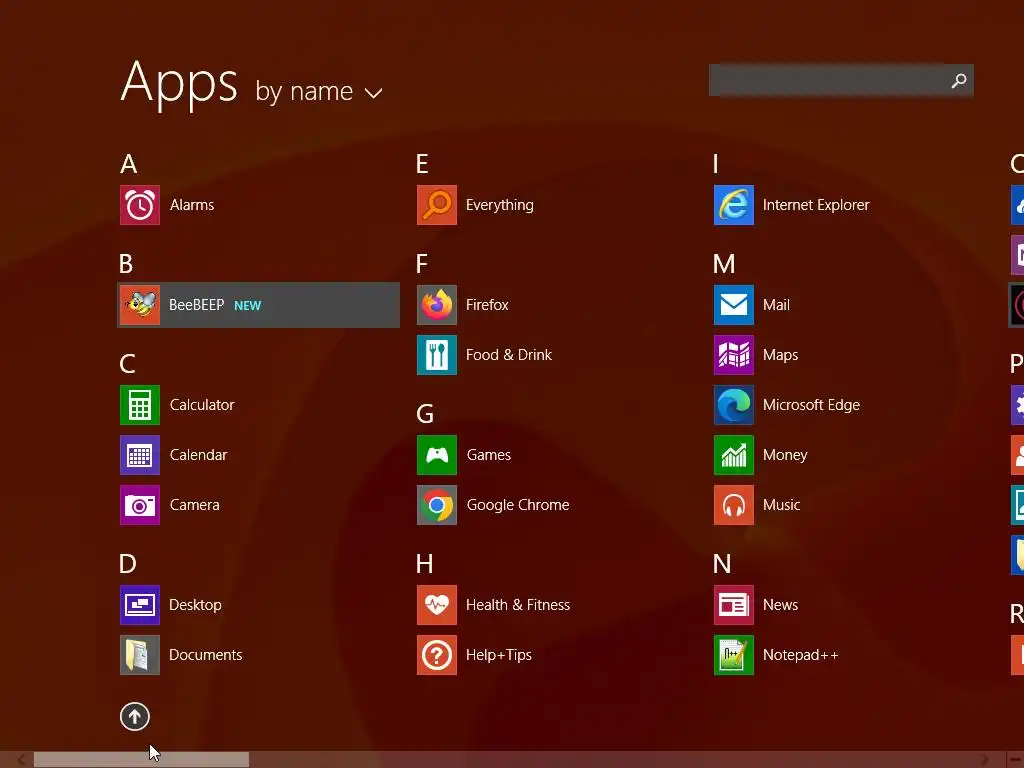Open the Calendar app icon
This screenshot has height=768, width=1024.
point(140,455)
